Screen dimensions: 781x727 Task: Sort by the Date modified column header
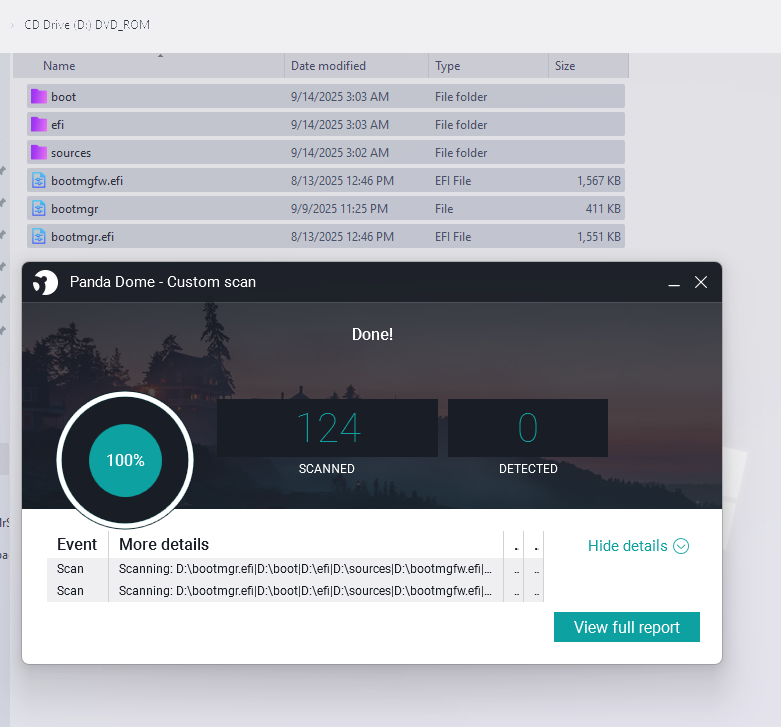click(x=356, y=66)
